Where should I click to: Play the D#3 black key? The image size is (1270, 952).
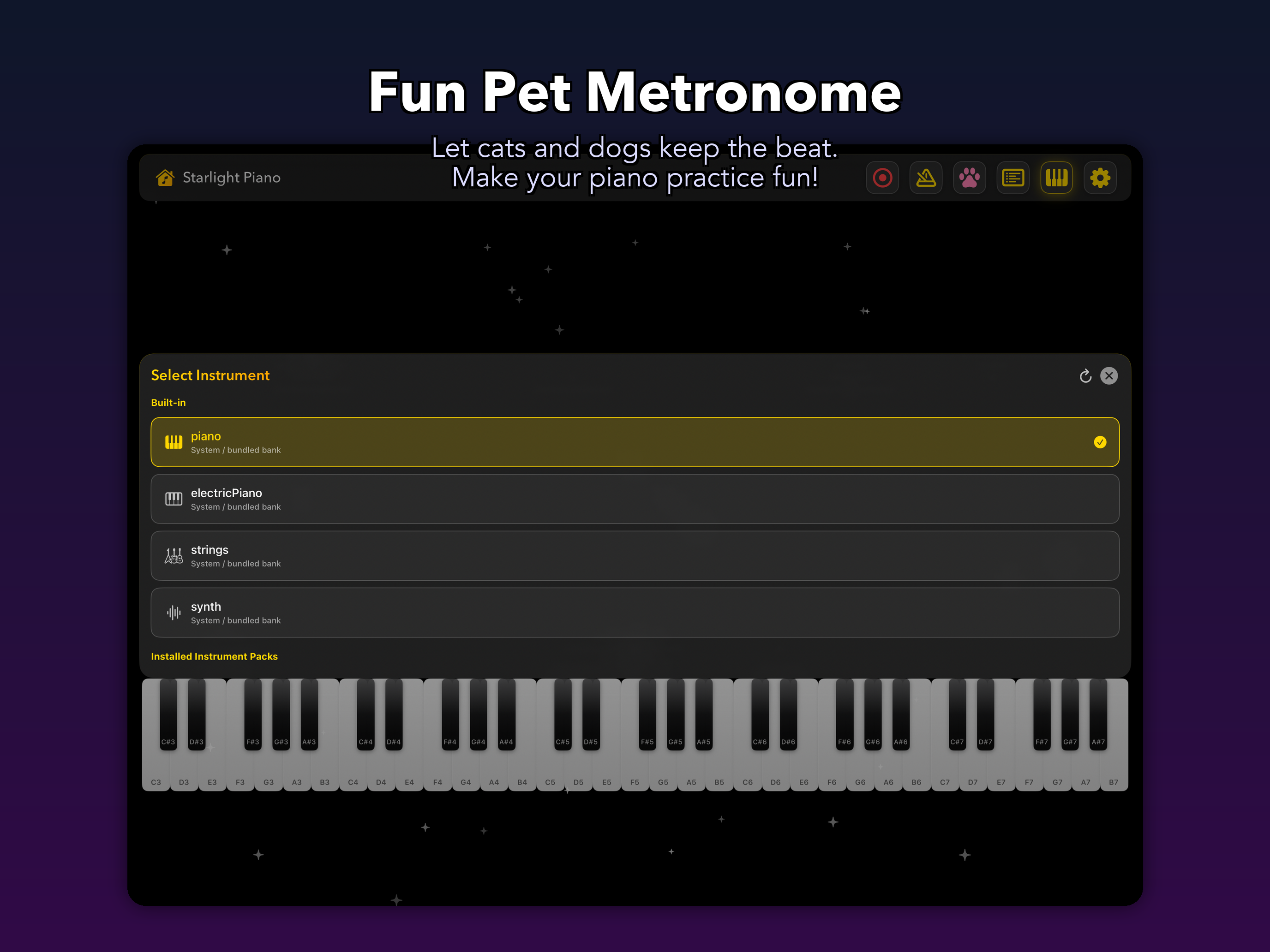click(x=196, y=714)
